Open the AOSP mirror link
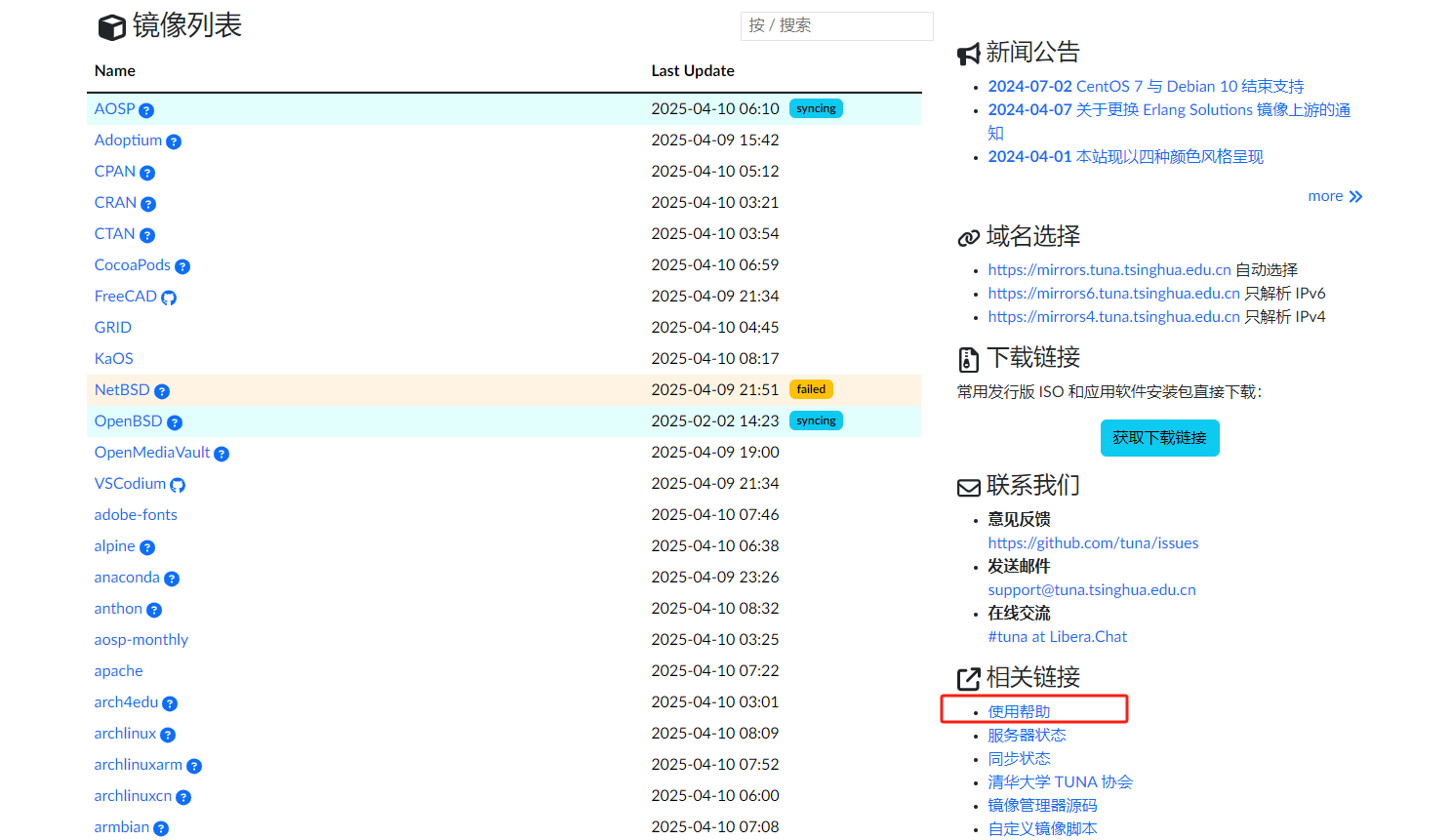Screen dimensions: 1452x840 (x=114, y=108)
